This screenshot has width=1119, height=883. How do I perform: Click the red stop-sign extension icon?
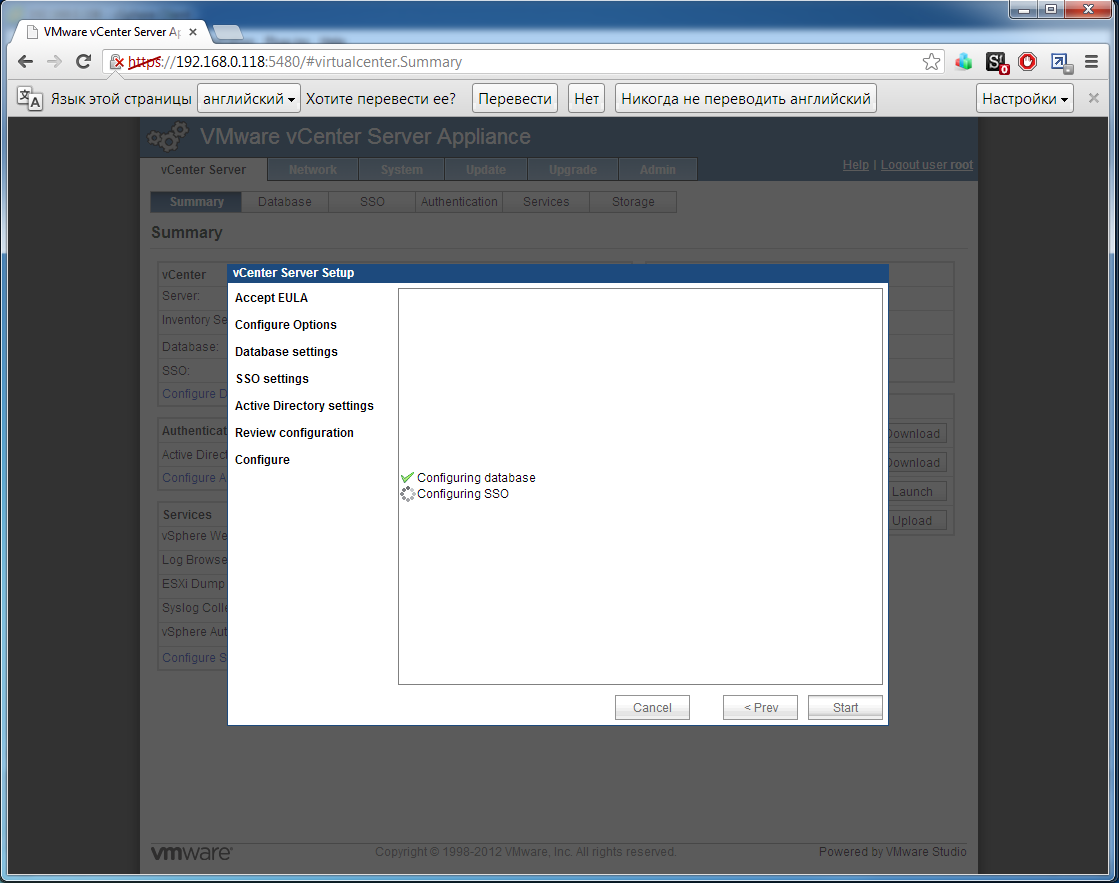click(x=1028, y=62)
